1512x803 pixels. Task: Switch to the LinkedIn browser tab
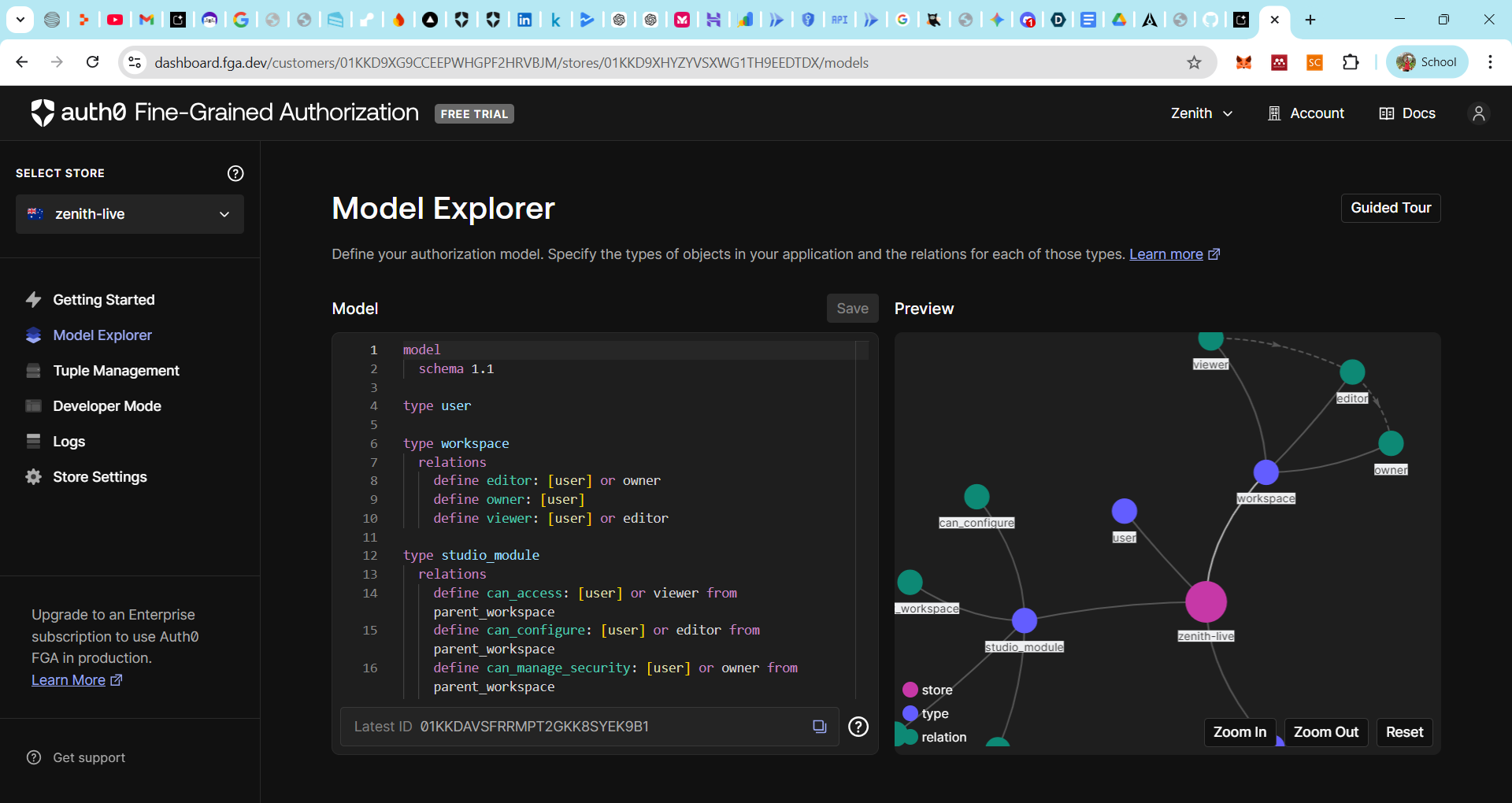[524, 20]
